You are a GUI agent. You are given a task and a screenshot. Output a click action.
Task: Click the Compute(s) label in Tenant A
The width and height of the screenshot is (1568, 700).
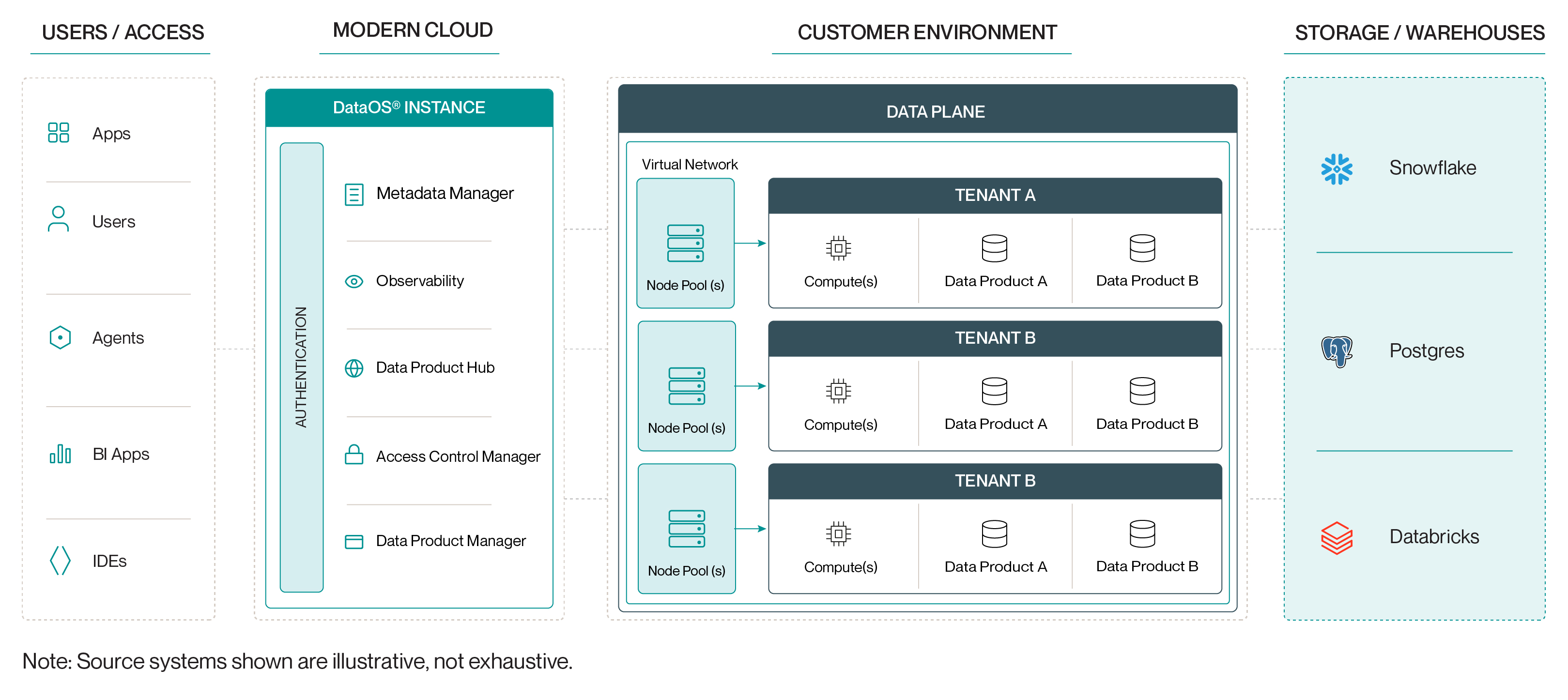840,282
